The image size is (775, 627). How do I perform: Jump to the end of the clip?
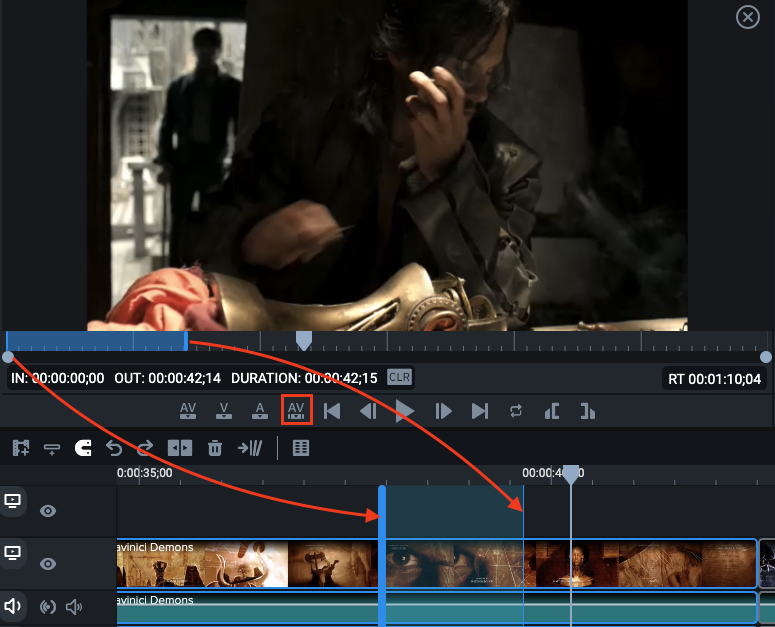pos(480,411)
